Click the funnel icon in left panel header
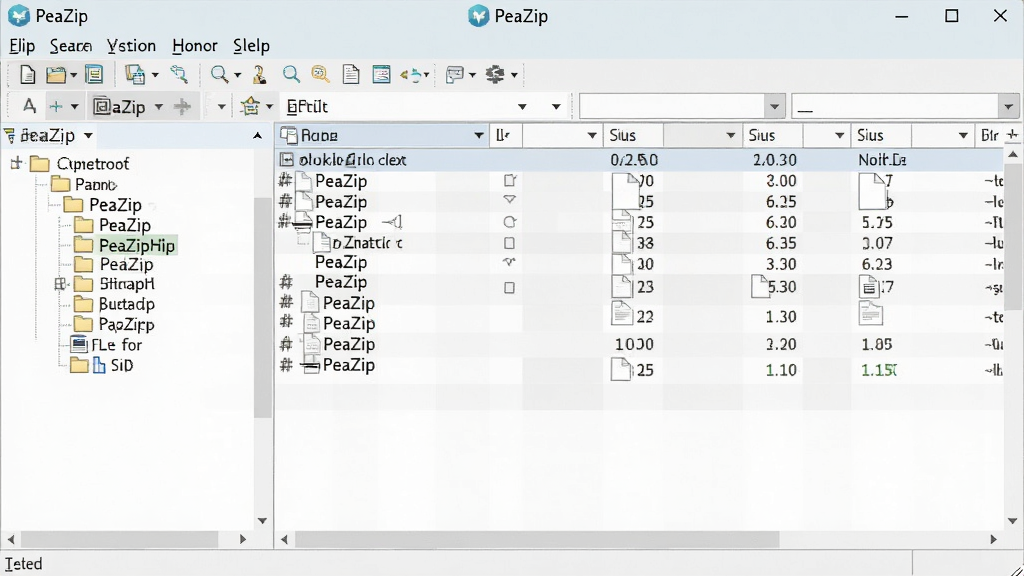This screenshot has width=1024, height=576. (10, 136)
